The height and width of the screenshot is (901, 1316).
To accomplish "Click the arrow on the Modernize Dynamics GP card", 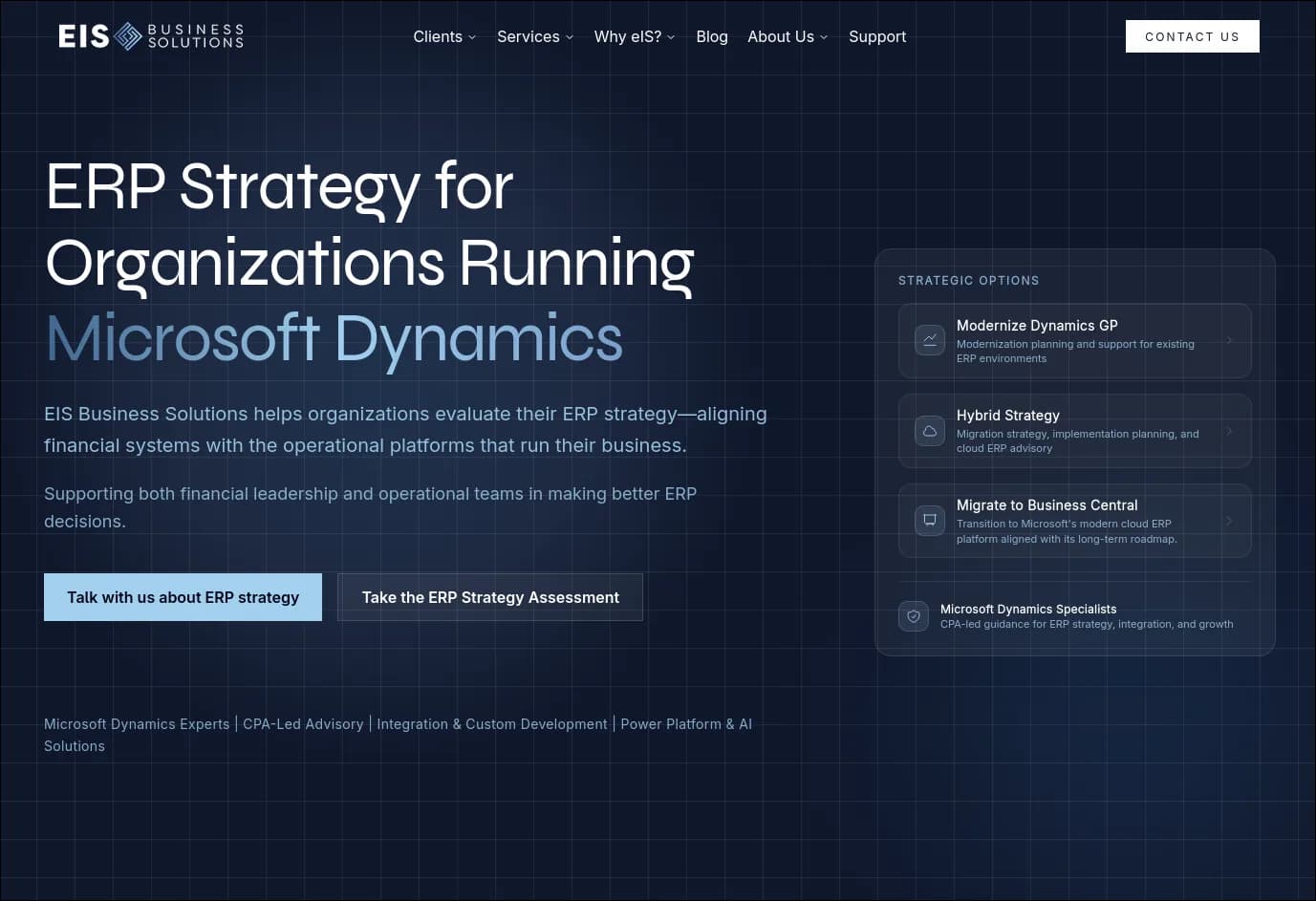I will (1229, 340).
